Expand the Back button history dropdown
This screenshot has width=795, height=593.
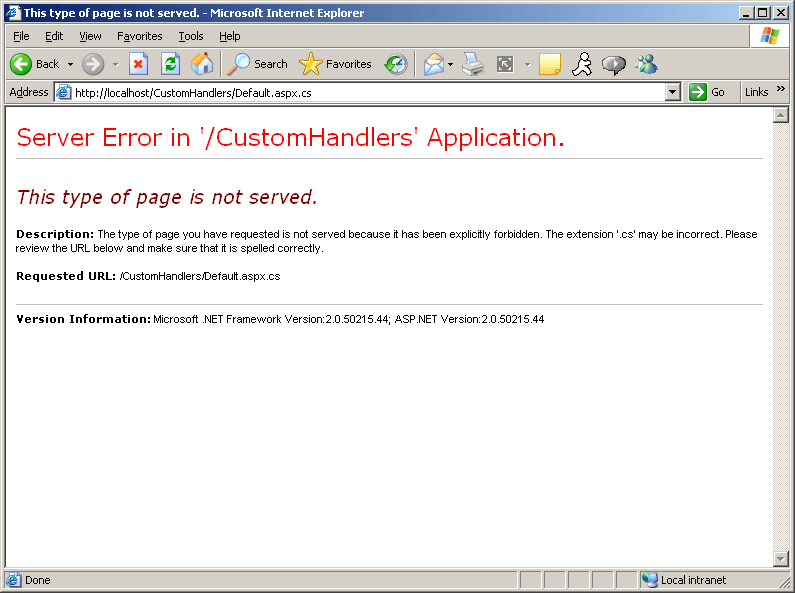pos(70,64)
